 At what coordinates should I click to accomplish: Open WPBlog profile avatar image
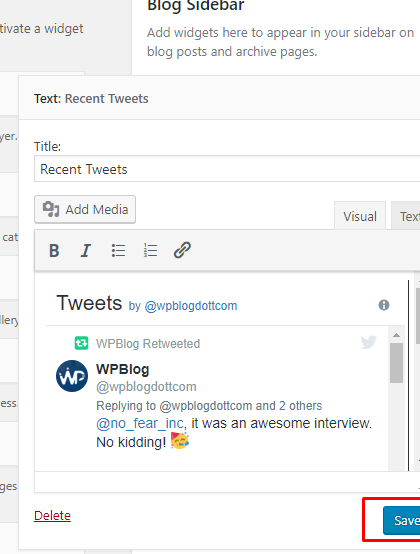coord(72,376)
